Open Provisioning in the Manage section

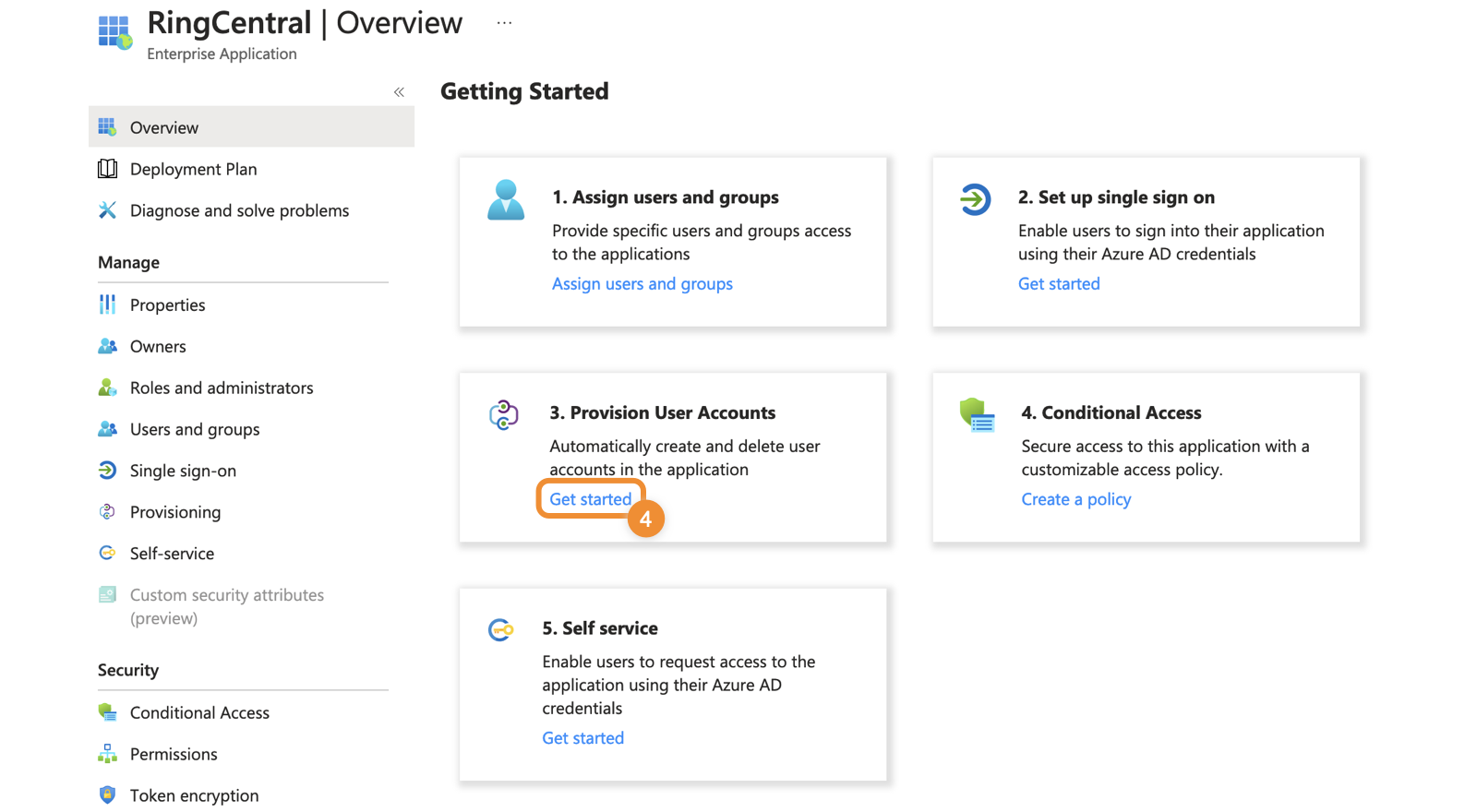pyautogui.click(x=175, y=512)
